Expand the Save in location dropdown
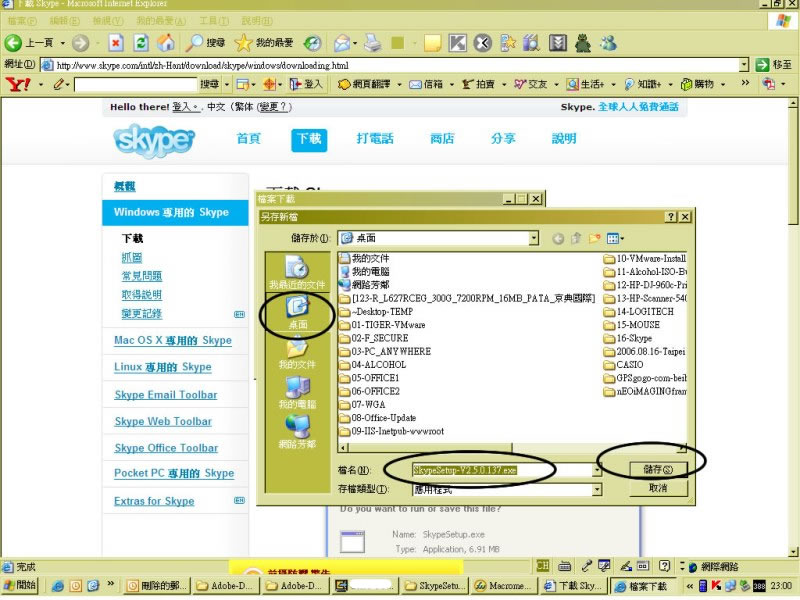Viewport: 800px width, 600px height. point(534,238)
